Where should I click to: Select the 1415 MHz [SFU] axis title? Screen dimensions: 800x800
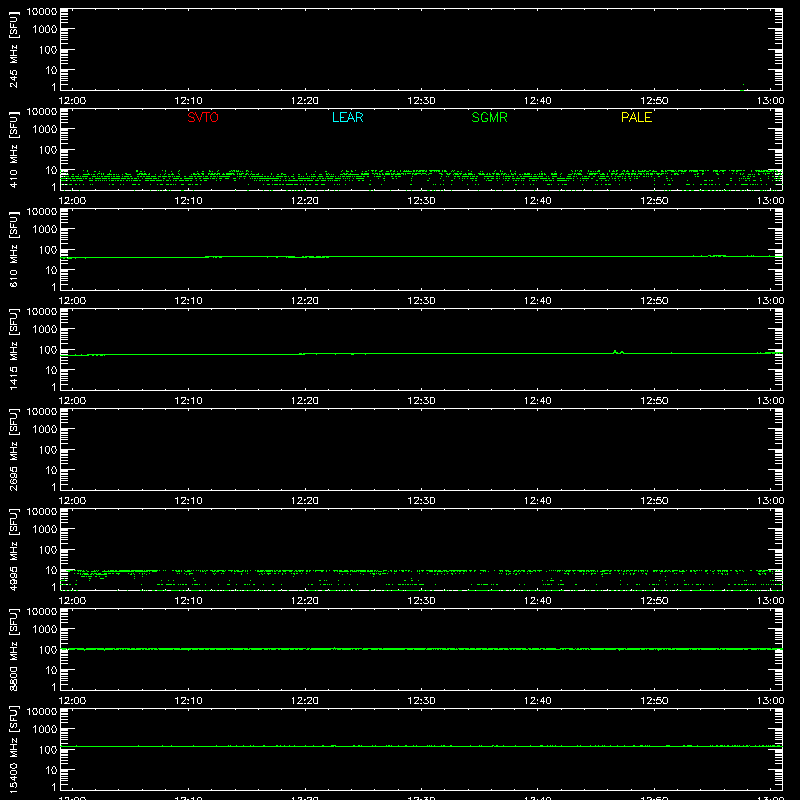click(13, 349)
